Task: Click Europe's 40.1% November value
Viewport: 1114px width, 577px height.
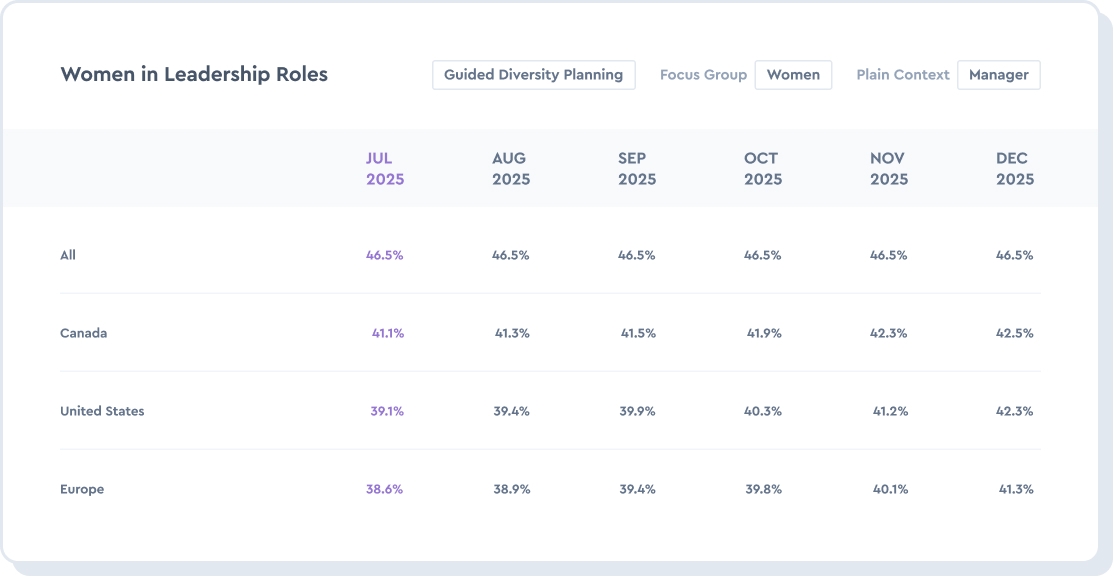Action: pyautogui.click(x=889, y=489)
